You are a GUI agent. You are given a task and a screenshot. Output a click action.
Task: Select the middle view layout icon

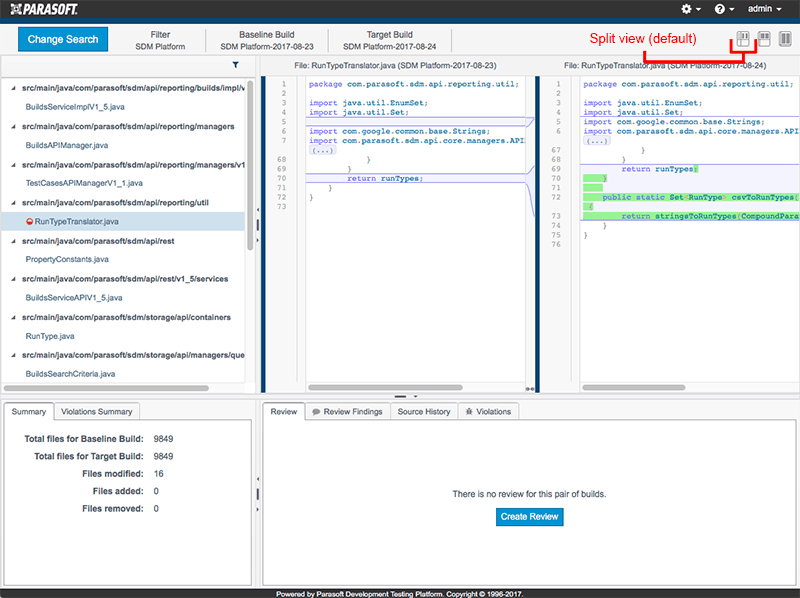(x=764, y=39)
